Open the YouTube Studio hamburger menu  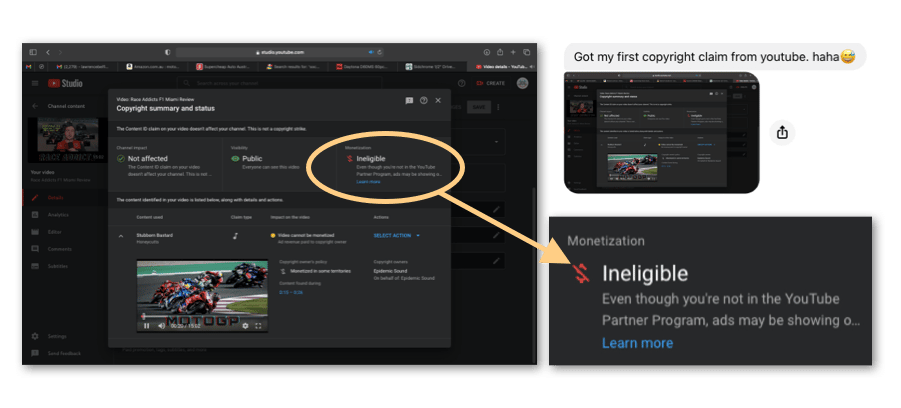point(35,83)
